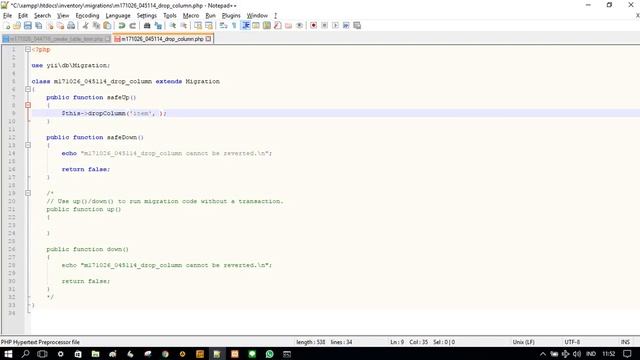640x360 pixels.
Task: Toggle file monitoring eye icon
Action: 300,26
